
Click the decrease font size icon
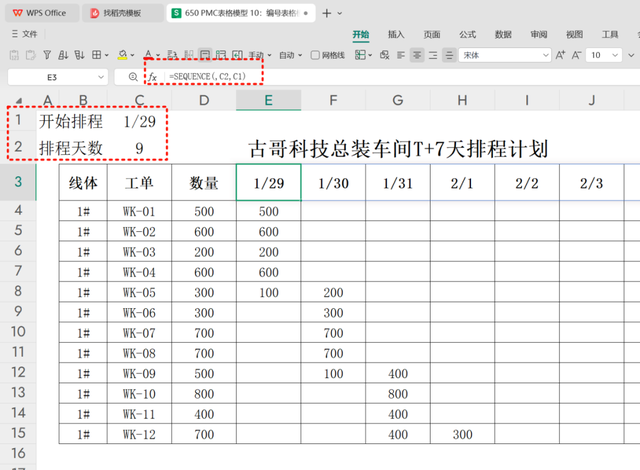576,55
